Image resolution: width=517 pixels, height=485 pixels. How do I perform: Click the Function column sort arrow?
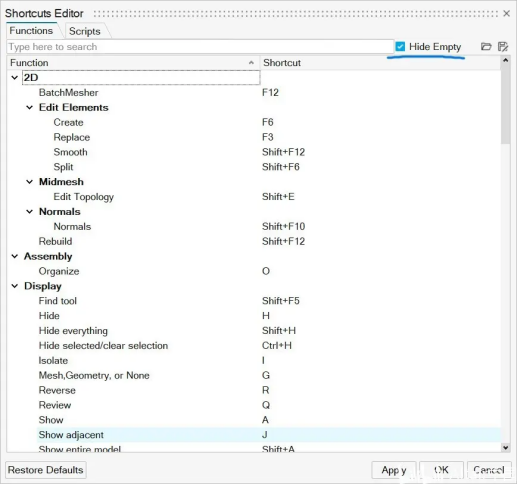(251, 63)
